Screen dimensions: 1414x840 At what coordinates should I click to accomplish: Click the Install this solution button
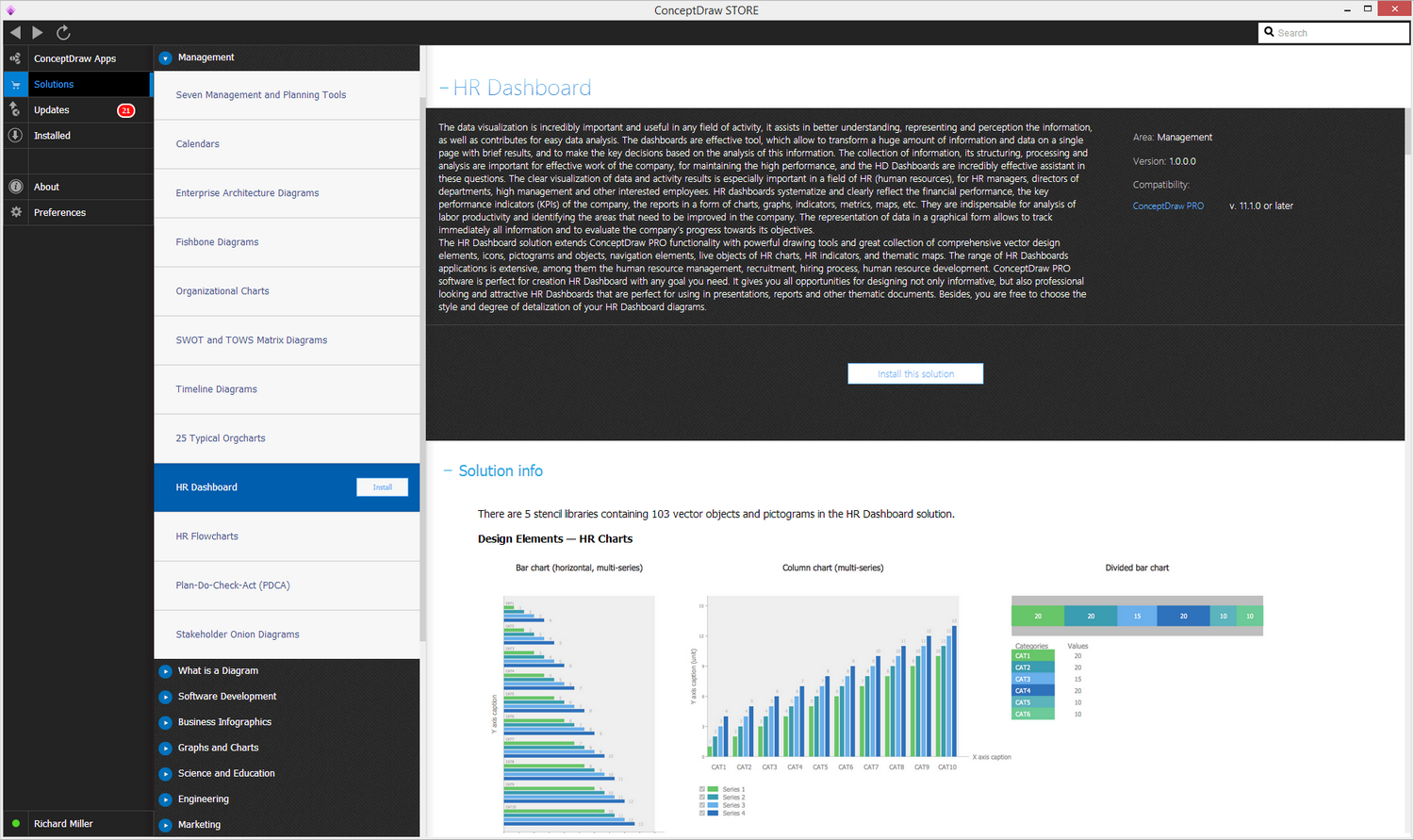[915, 374]
